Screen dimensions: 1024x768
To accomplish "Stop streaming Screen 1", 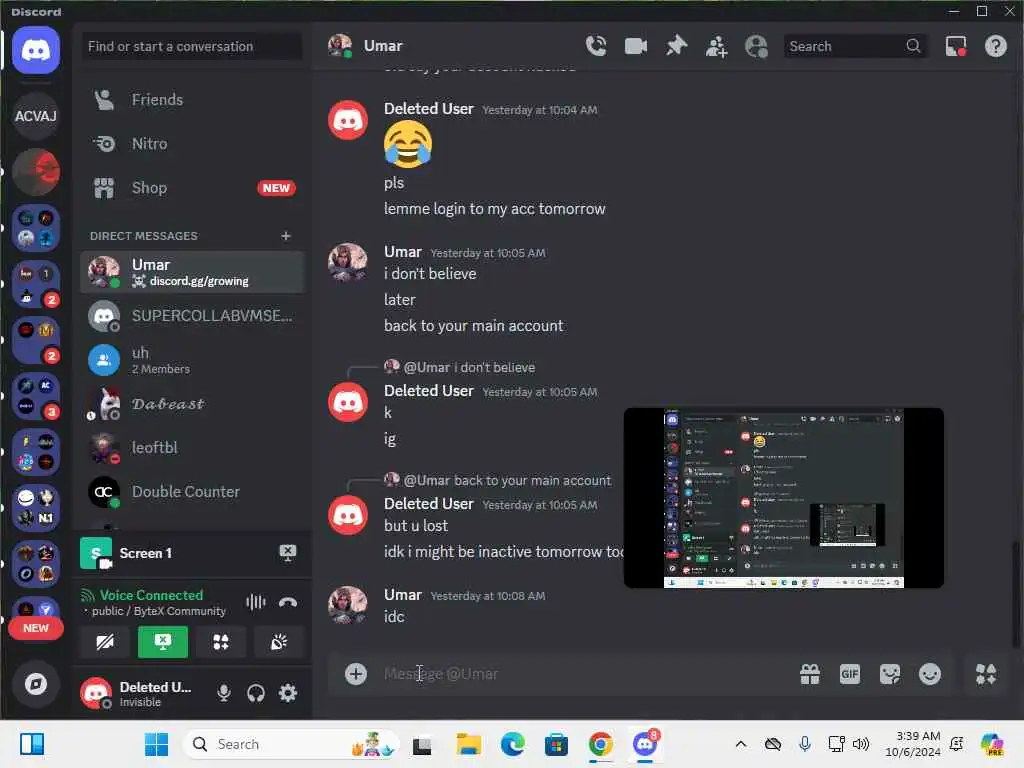I will (x=287, y=553).
